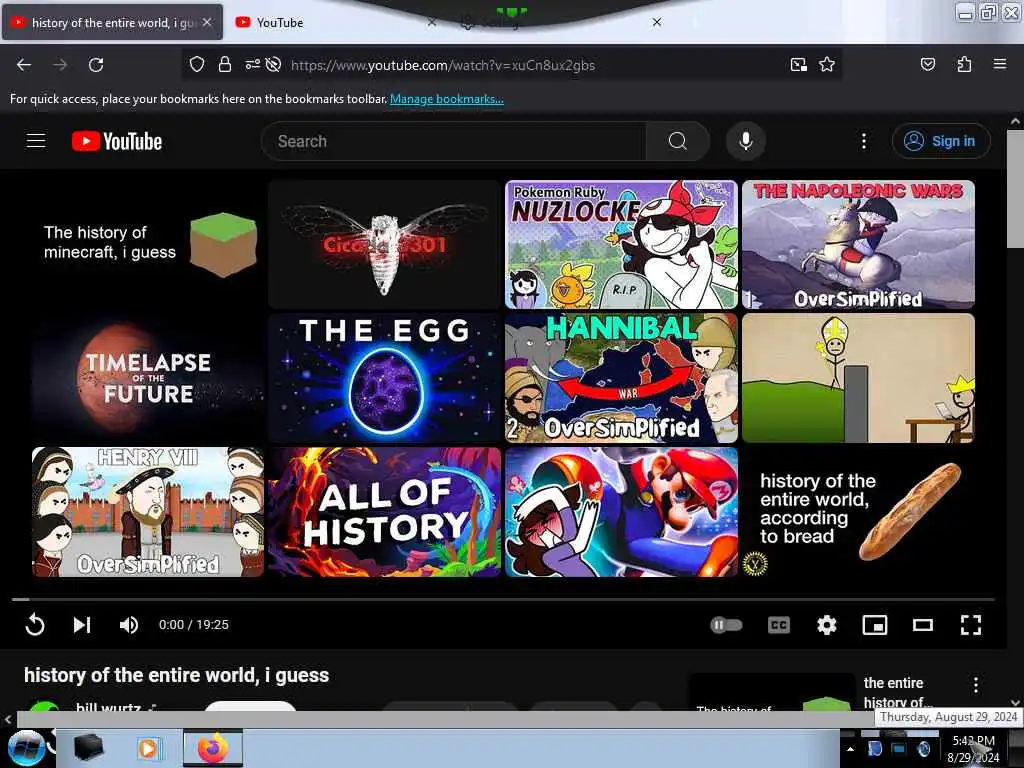The height and width of the screenshot is (768, 1024).
Task: Close the YouTube tab
Action: point(432,22)
